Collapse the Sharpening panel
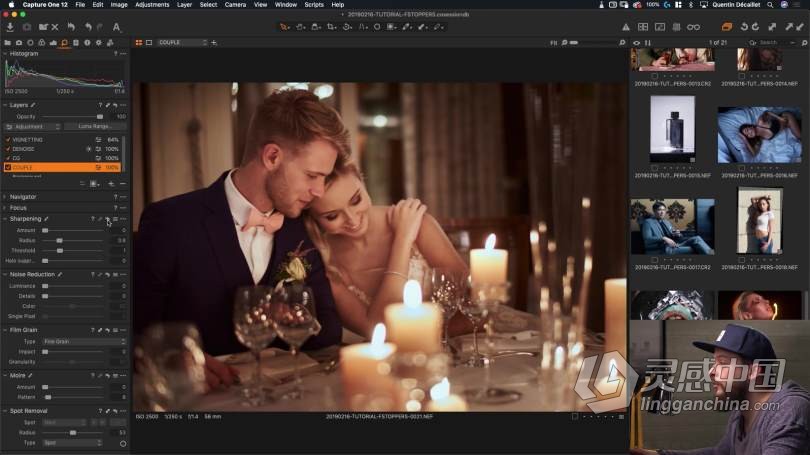Viewport: 810px width, 455px height. pyautogui.click(x=5, y=219)
